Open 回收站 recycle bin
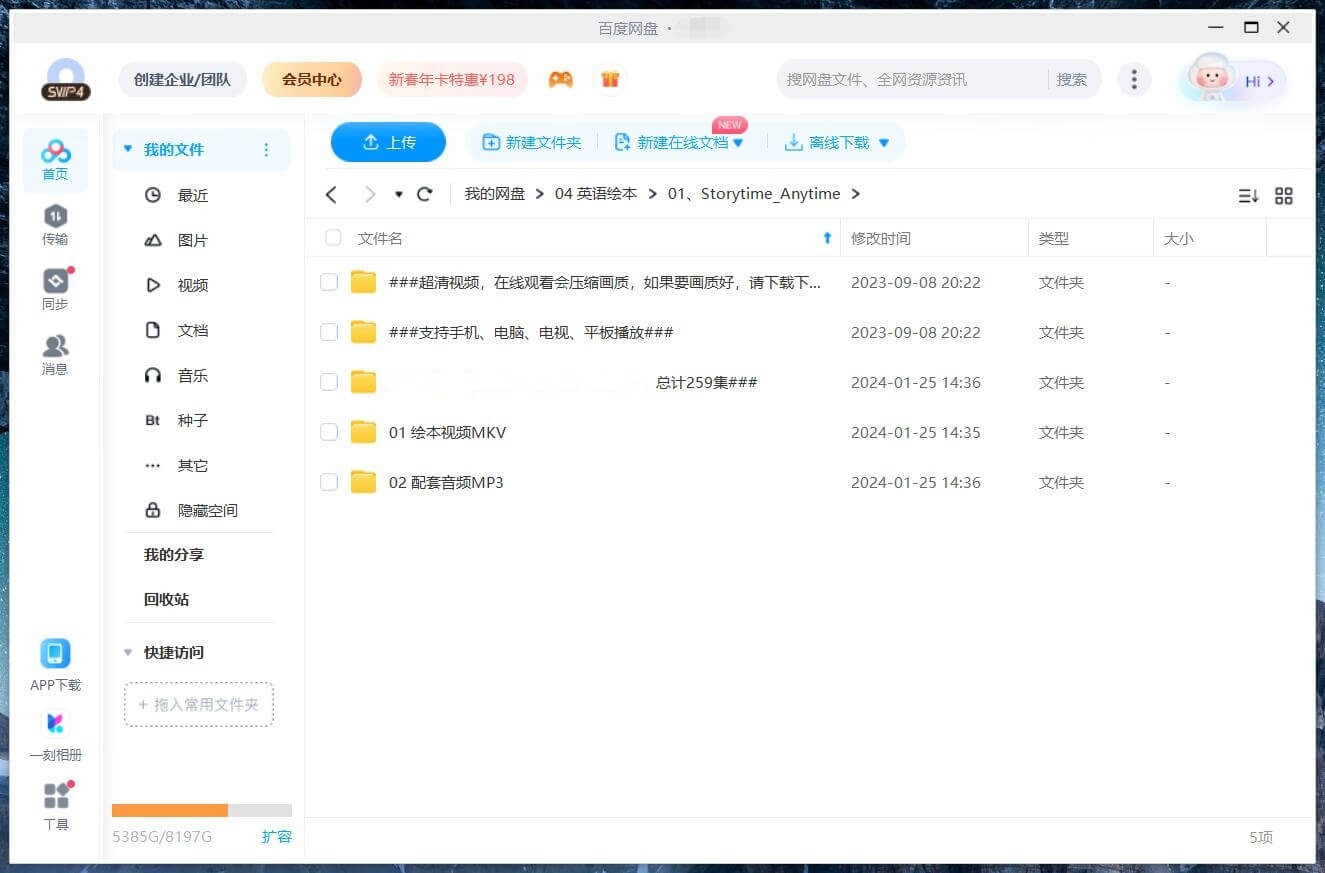This screenshot has height=873, width=1325. coord(166,599)
